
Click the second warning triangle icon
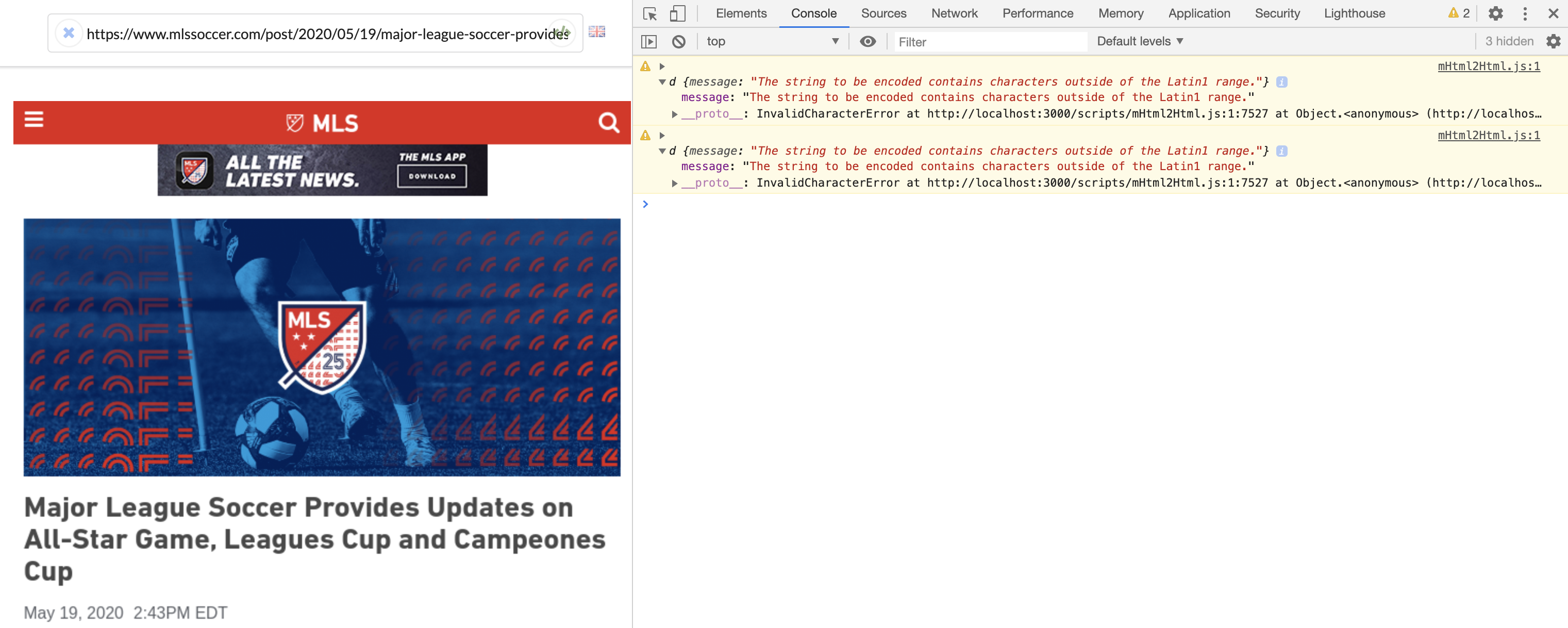pos(645,135)
